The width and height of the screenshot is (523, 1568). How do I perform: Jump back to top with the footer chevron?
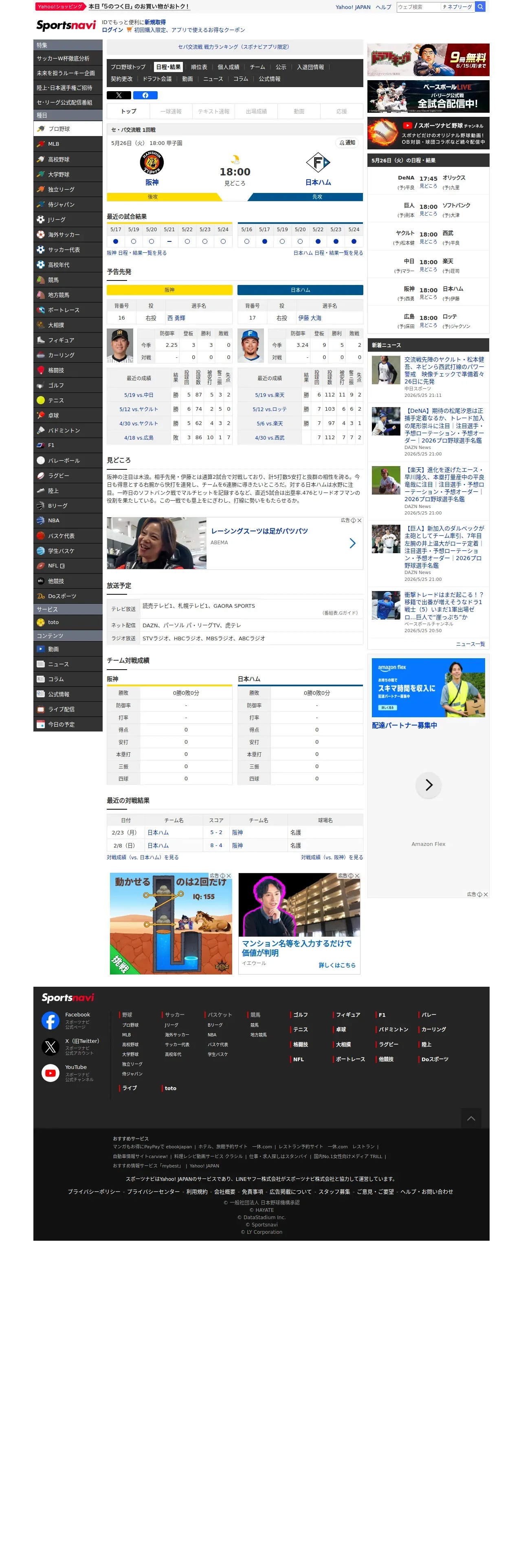click(x=471, y=1118)
